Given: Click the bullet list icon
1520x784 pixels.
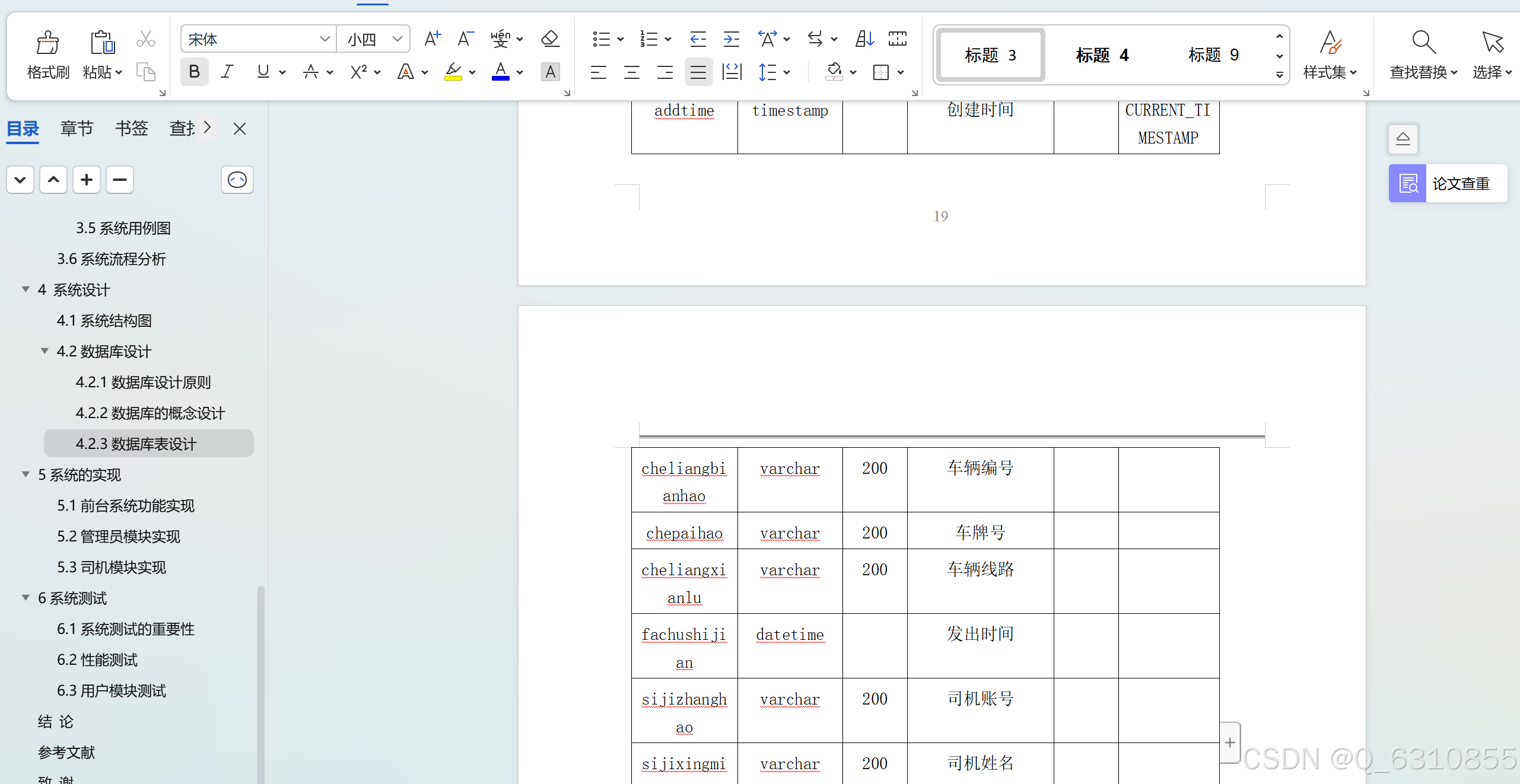Looking at the screenshot, I should 601,39.
